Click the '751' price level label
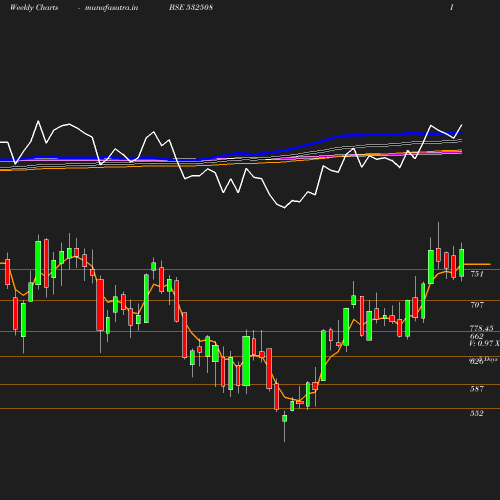The width and height of the screenshot is (500, 500). tap(477, 274)
